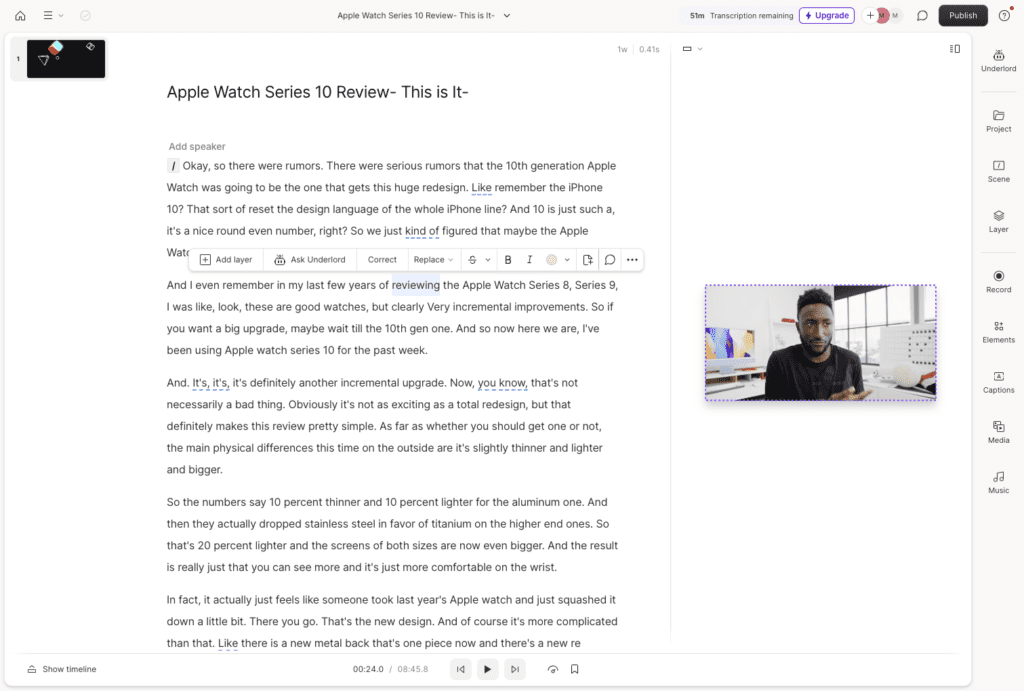This screenshot has height=691, width=1024.
Task: Click Add layer in floating toolbar
Action: pos(226,260)
